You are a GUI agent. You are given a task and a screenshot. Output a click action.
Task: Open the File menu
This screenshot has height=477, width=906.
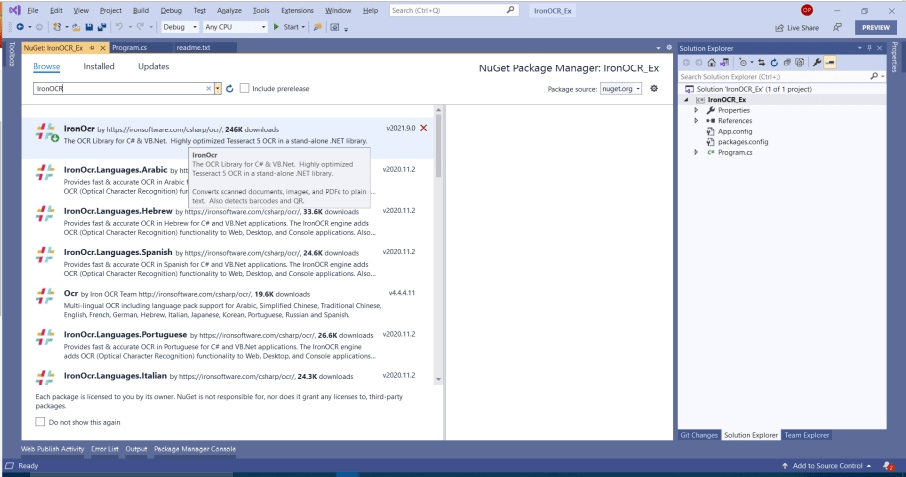tap(32, 10)
